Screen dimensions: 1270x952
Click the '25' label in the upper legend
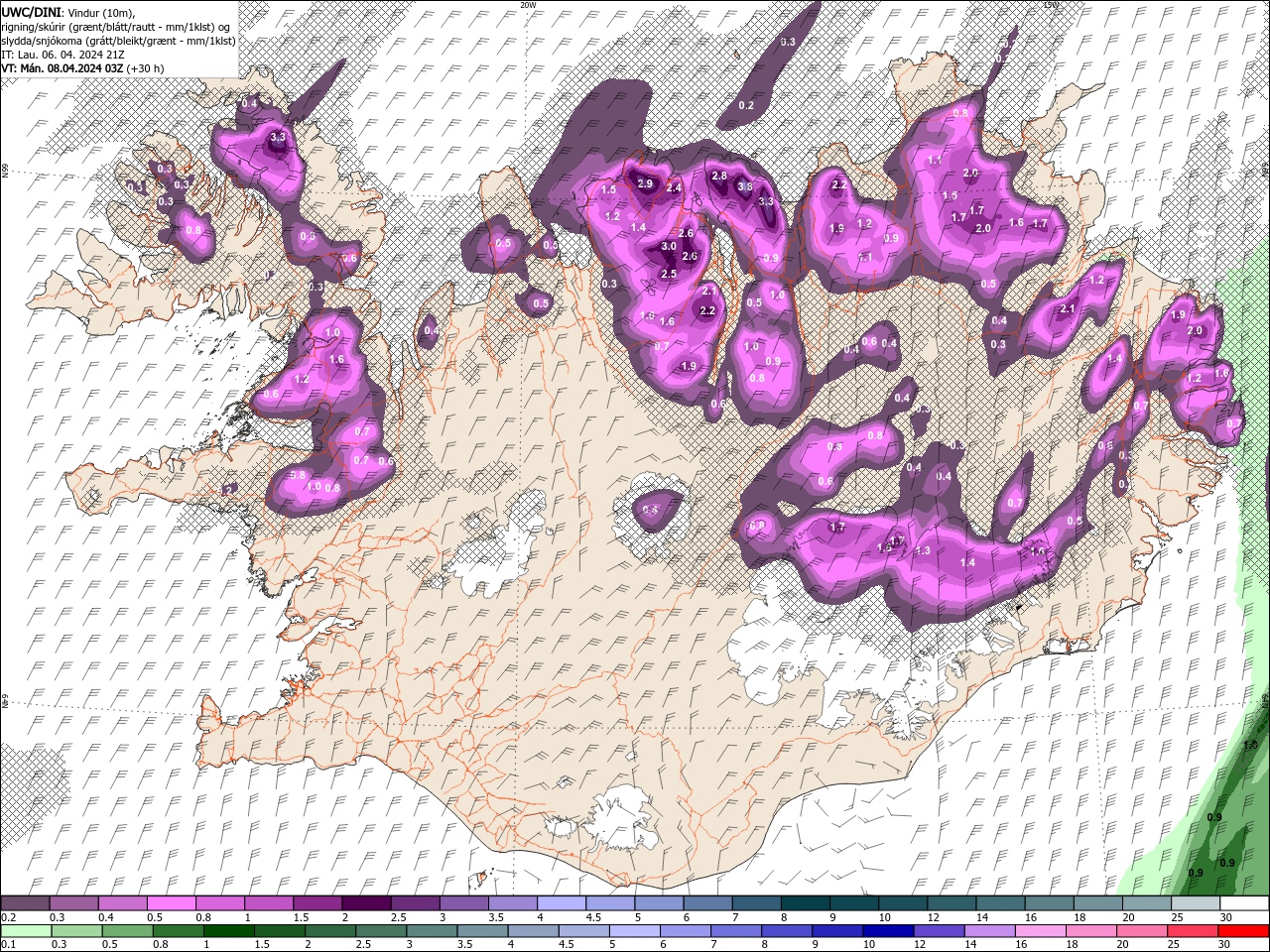(1179, 917)
